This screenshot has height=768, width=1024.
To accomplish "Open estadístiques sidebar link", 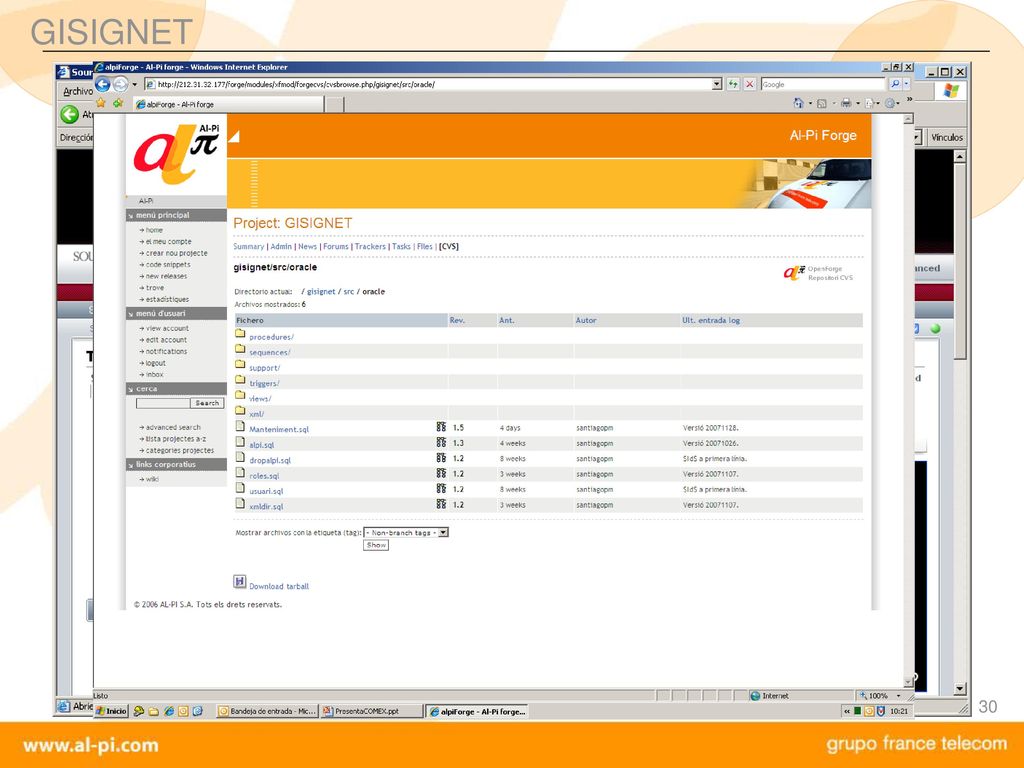I will (x=167, y=300).
